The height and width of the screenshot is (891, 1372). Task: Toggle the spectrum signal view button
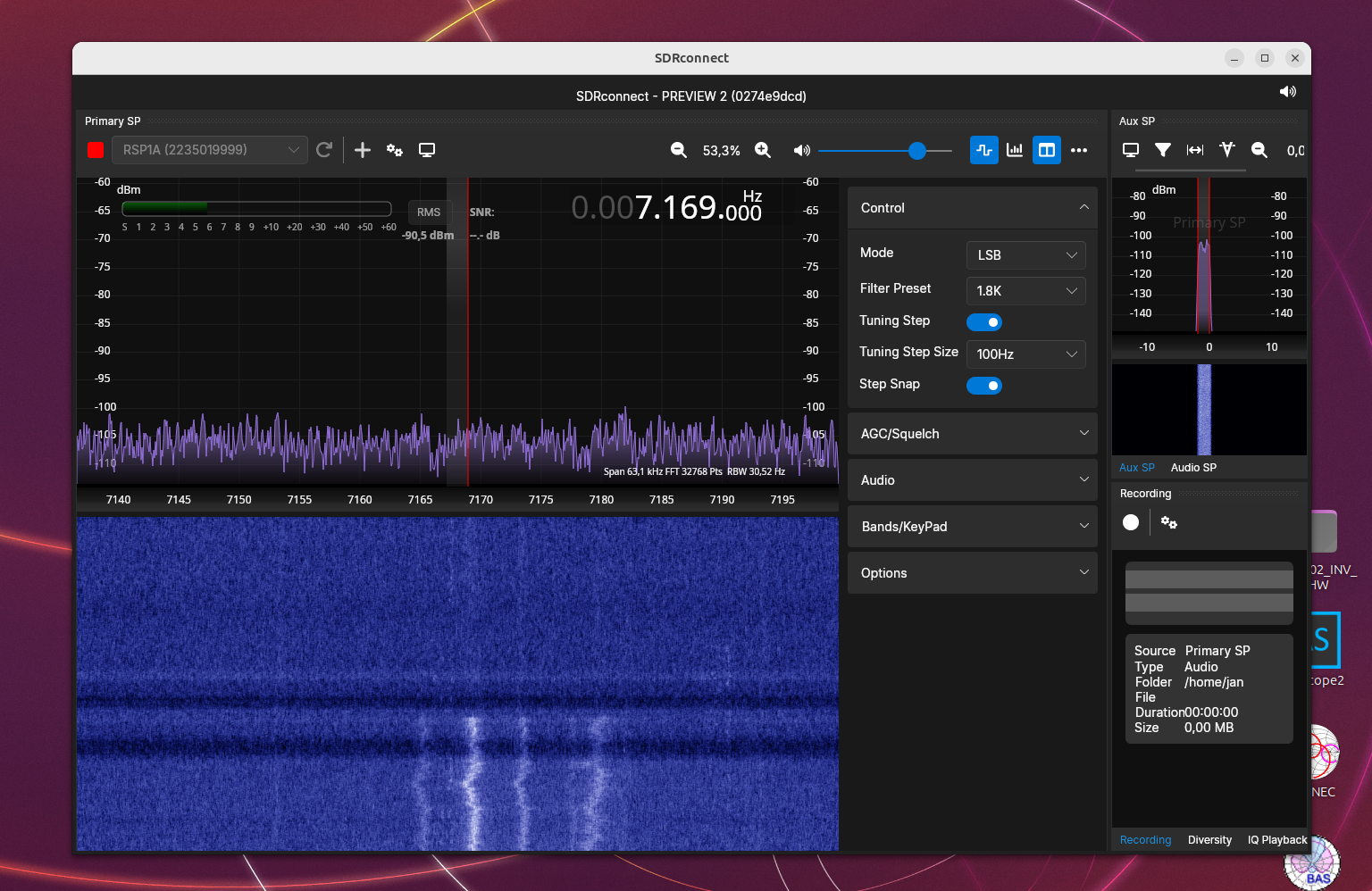984,150
